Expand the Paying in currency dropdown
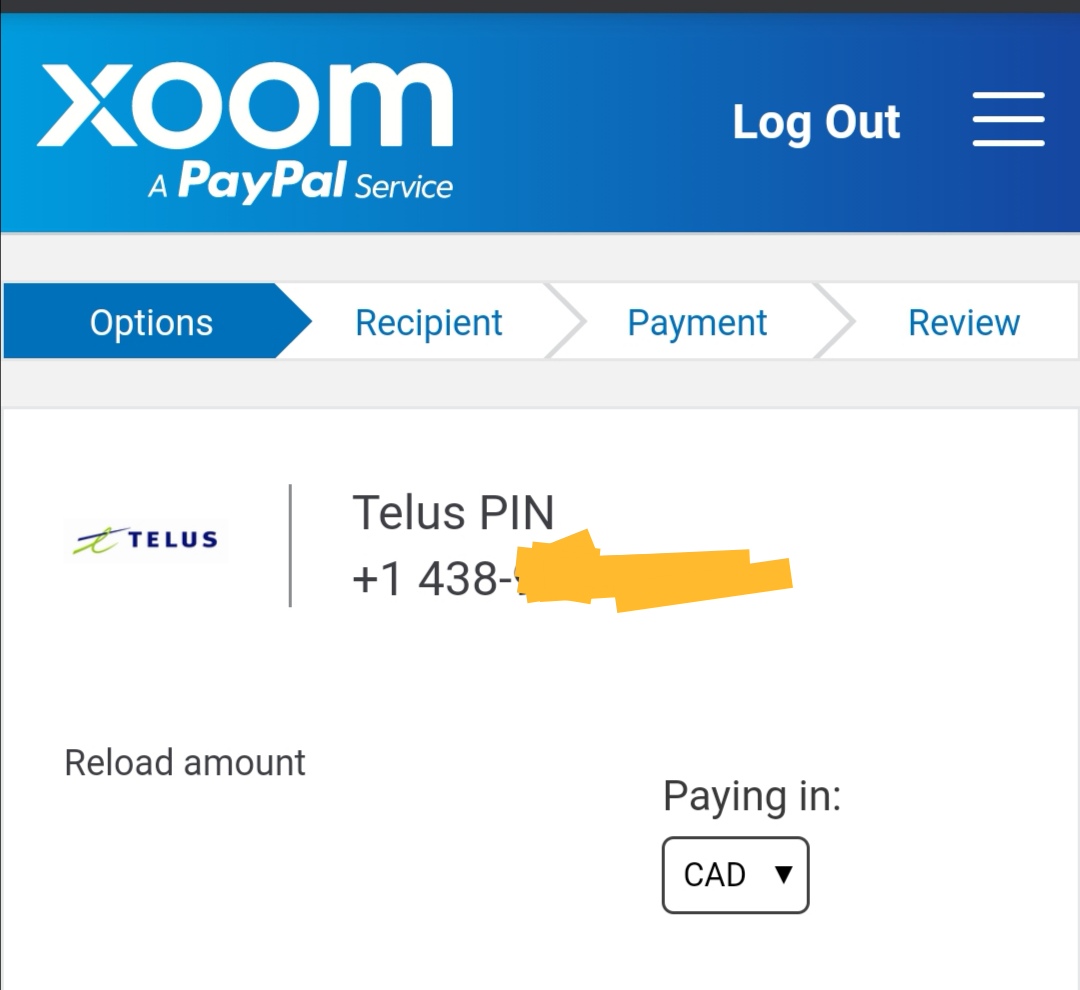 click(735, 875)
